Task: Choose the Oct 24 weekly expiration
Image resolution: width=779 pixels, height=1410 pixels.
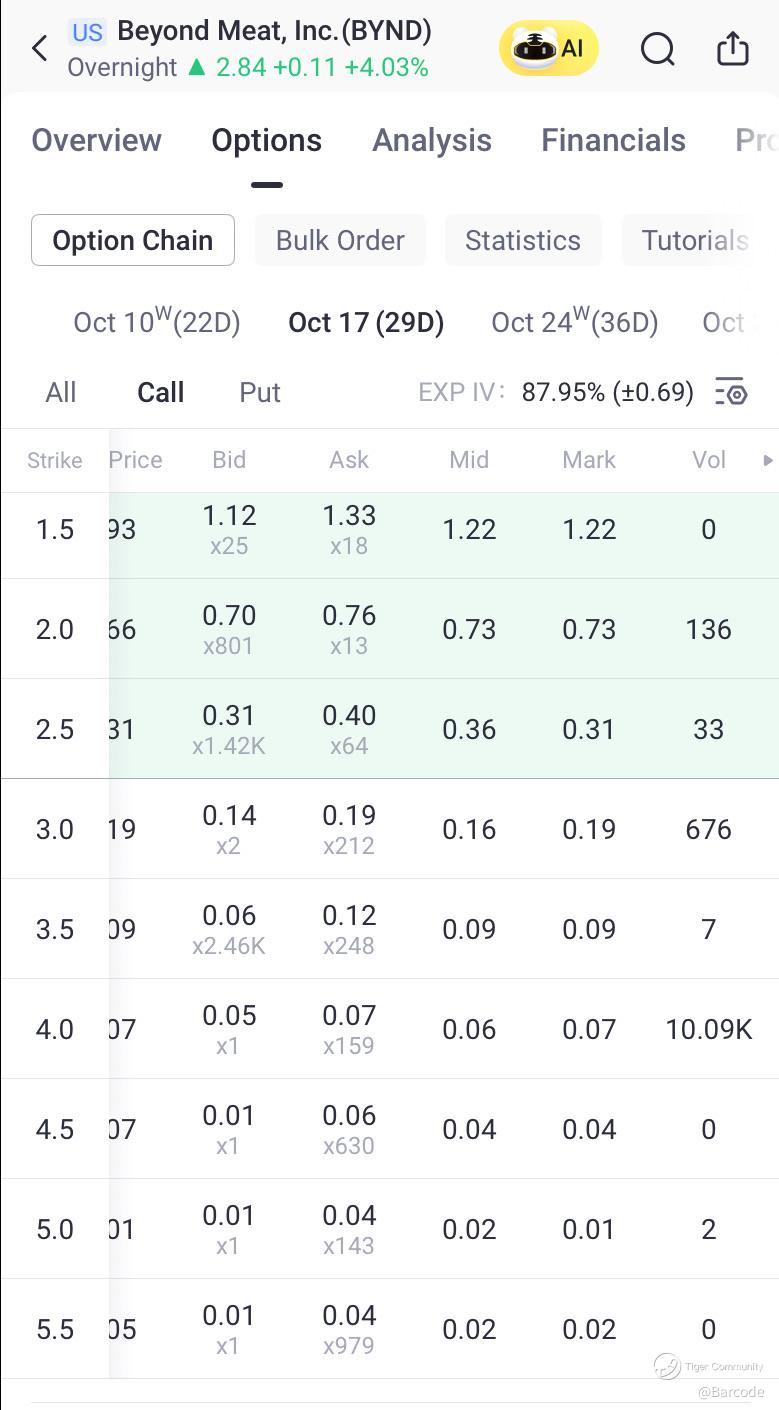Action: (x=575, y=322)
